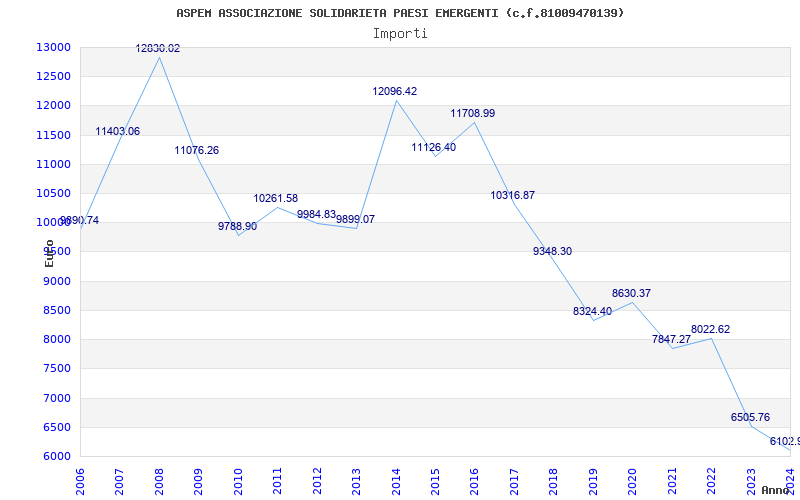This screenshot has height=500, width=800.
Task: Click the x-axis year label 2009
Action: [x=198, y=481]
